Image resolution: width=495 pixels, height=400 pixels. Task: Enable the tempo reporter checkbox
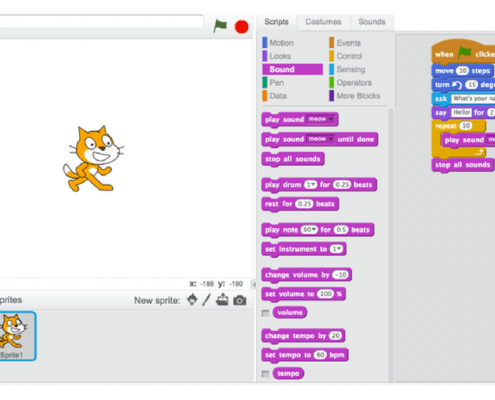tap(265, 374)
